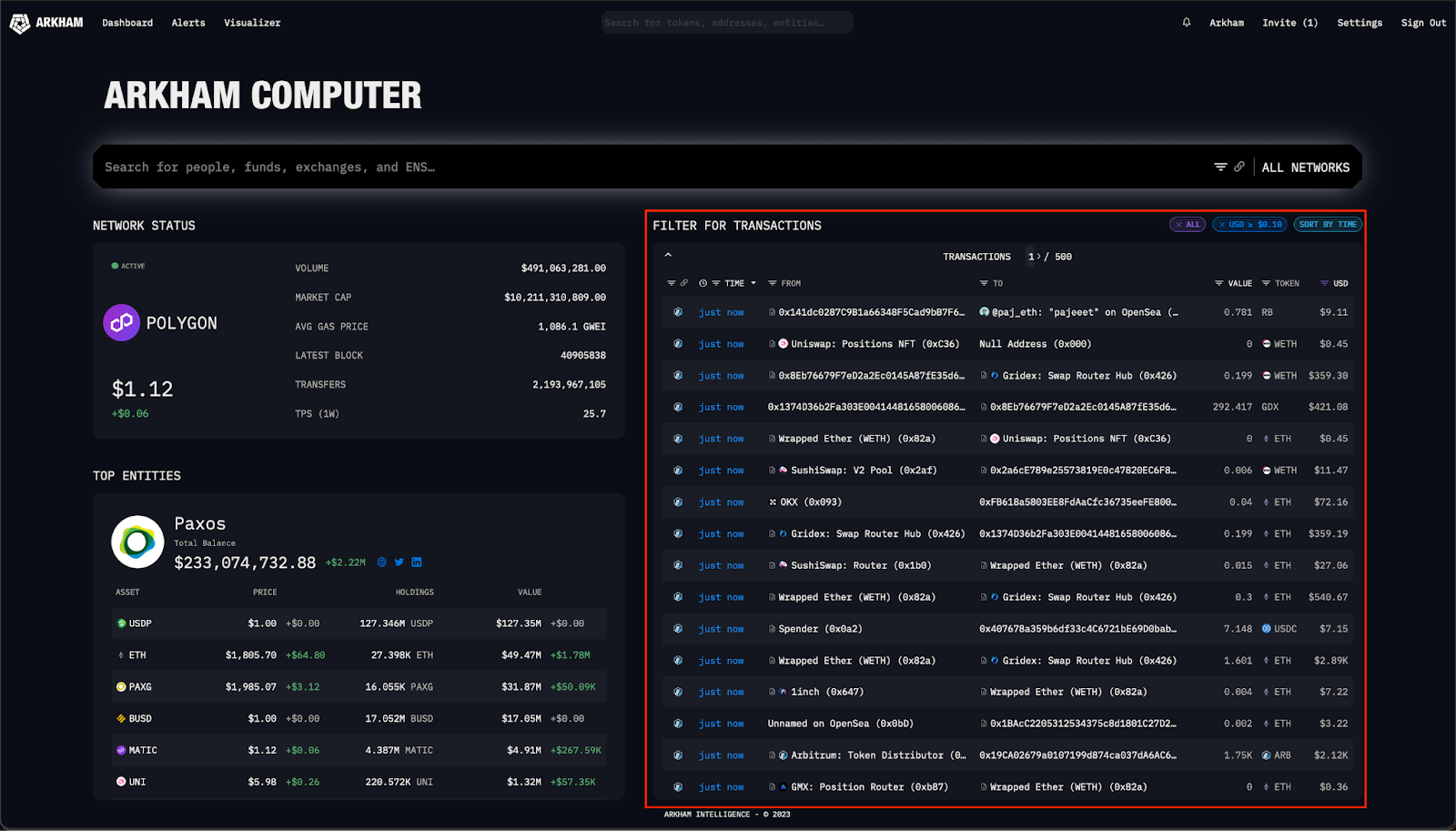Screen dimensions: 1456x831
Task: Open the Paxos entity name
Action: [x=200, y=523]
